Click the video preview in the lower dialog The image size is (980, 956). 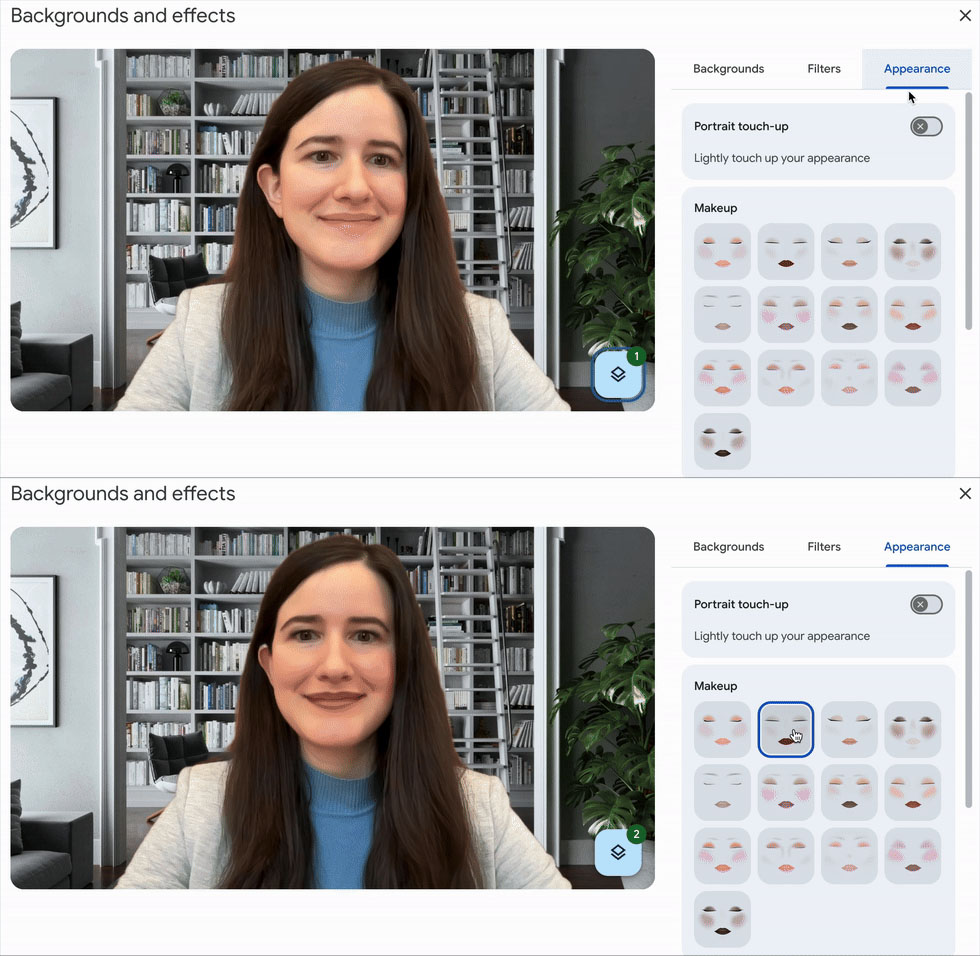(332, 708)
